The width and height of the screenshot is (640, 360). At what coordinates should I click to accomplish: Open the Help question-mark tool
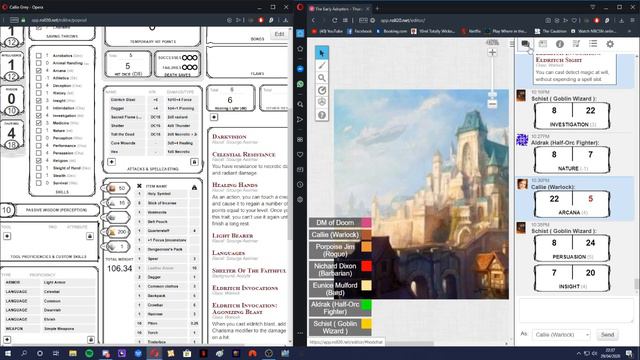click(322, 115)
